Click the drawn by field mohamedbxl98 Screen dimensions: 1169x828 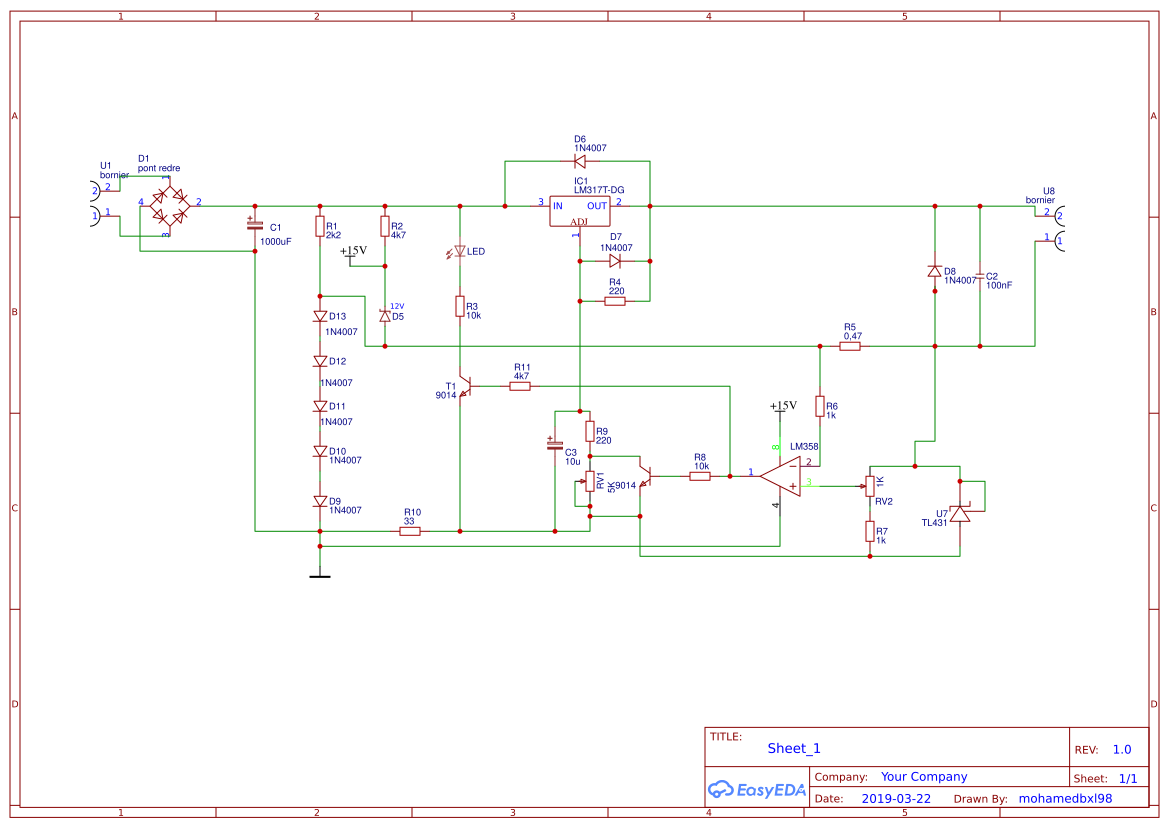coord(1066,798)
